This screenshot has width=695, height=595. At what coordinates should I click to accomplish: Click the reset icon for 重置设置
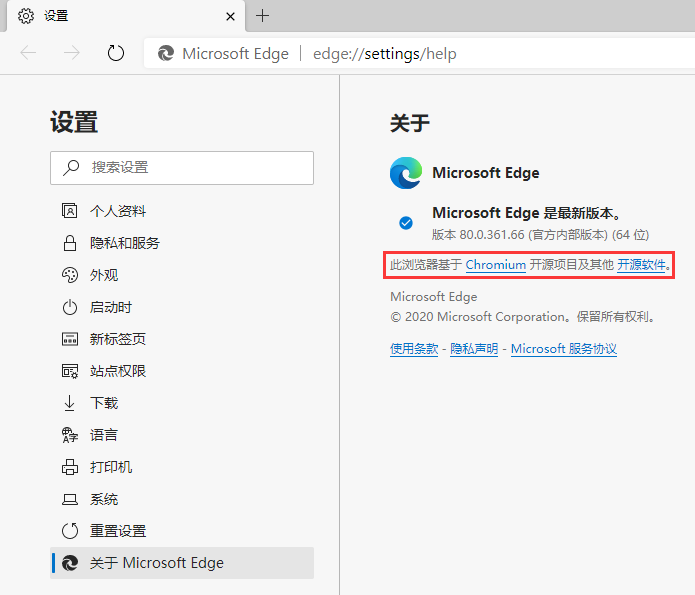70,531
